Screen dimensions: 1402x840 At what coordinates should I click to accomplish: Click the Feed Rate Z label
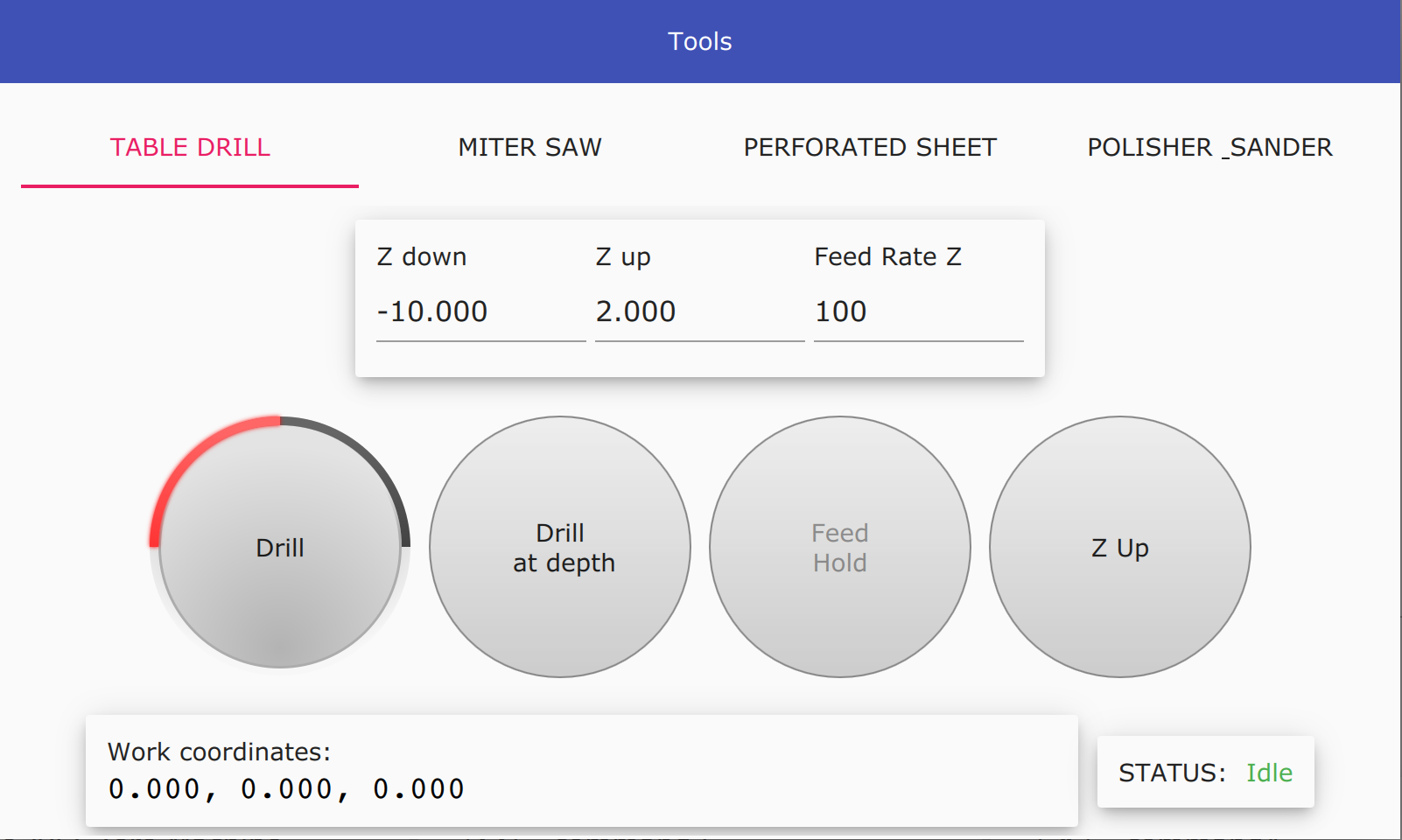tap(887, 256)
